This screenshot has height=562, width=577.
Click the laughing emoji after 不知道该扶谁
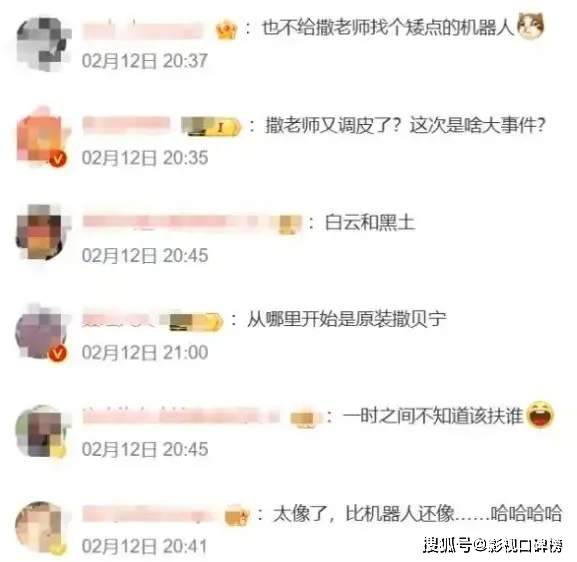(x=540, y=415)
